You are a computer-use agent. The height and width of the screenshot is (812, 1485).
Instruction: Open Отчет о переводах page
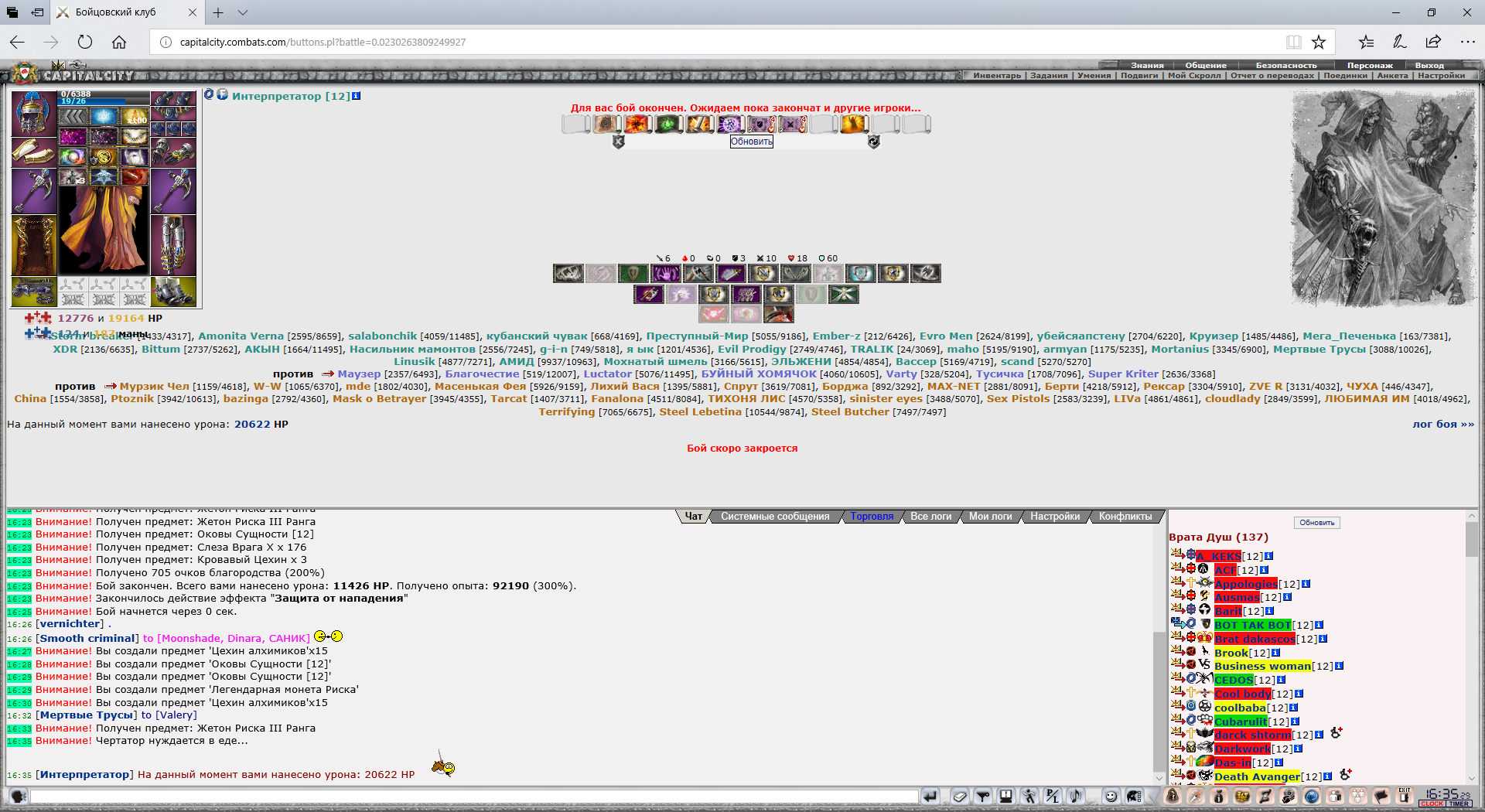[x=1272, y=76]
